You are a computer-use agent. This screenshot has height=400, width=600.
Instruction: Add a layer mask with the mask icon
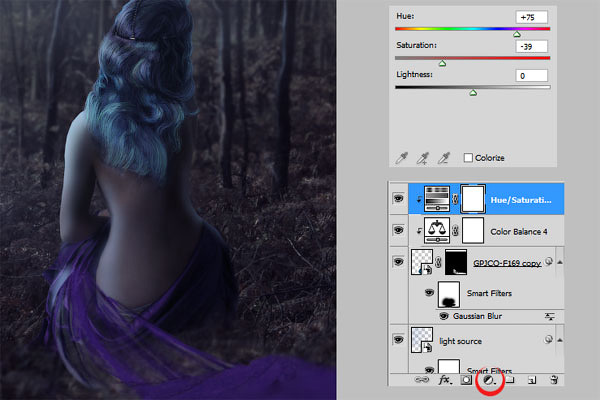click(466, 380)
